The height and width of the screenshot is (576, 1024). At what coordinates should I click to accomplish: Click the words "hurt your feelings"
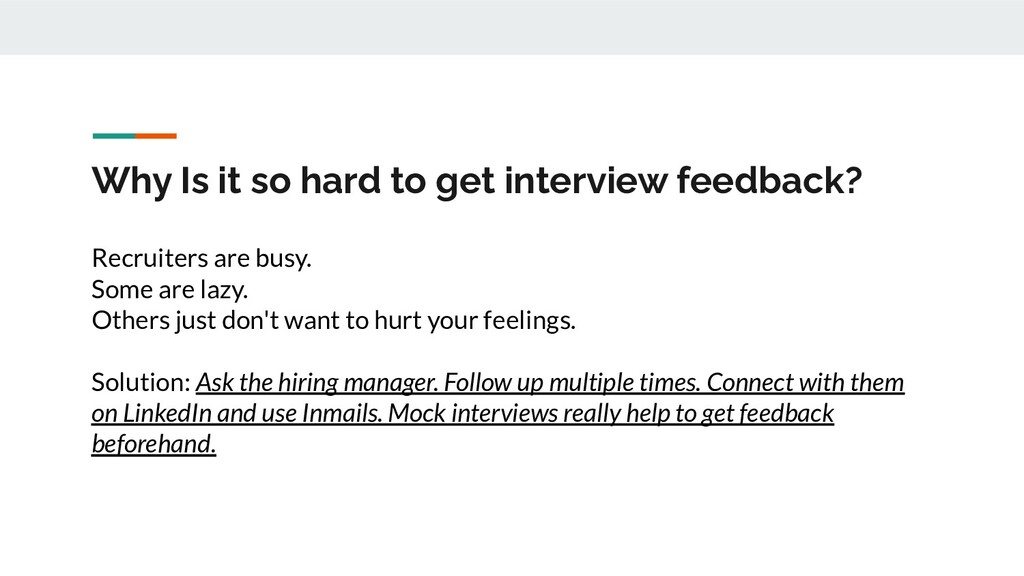click(475, 321)
